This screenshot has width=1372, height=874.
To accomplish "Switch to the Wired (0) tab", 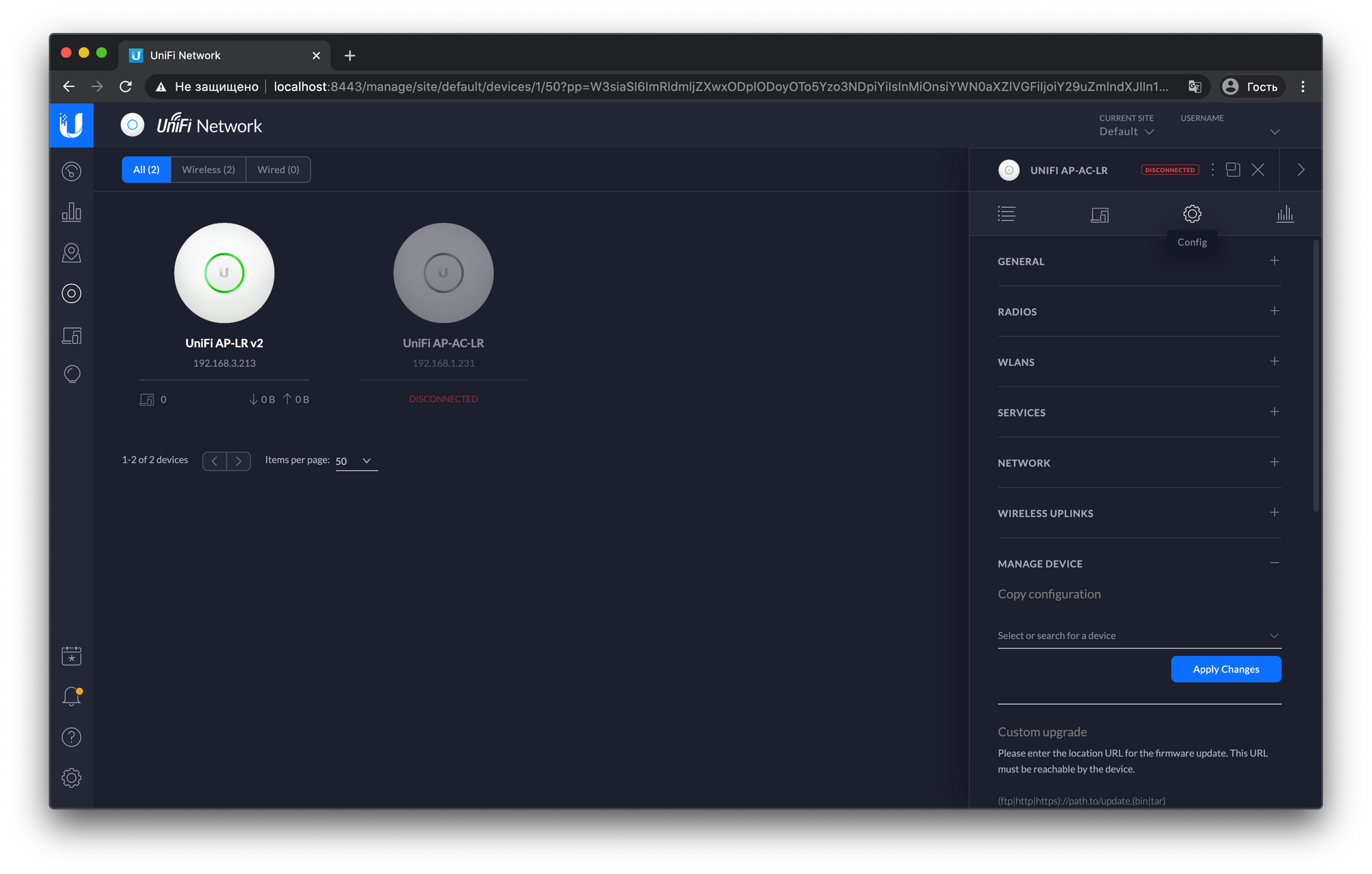I will pyautogui.click(x=278, y=169).
